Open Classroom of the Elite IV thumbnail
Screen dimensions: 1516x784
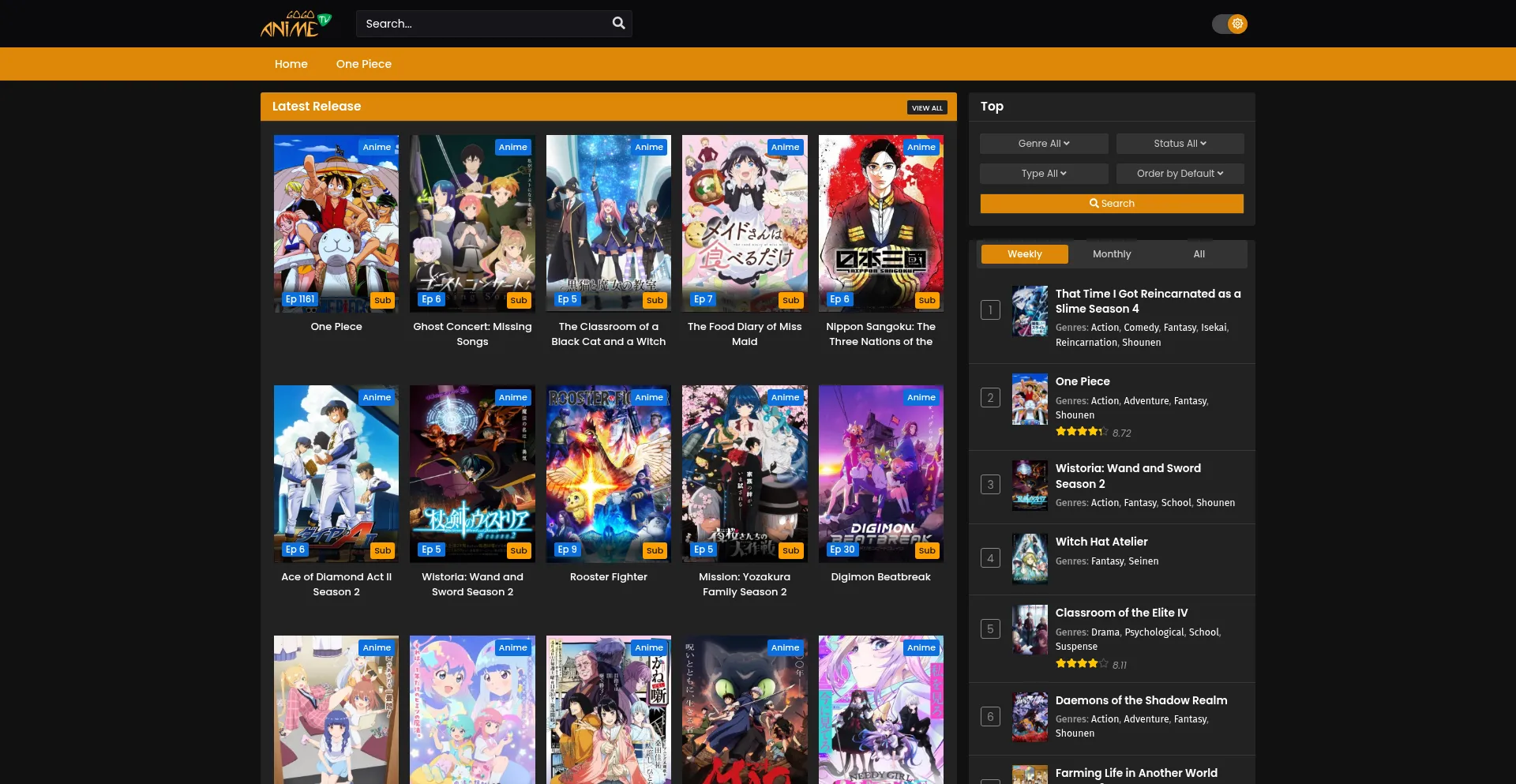pos(1030,630)
